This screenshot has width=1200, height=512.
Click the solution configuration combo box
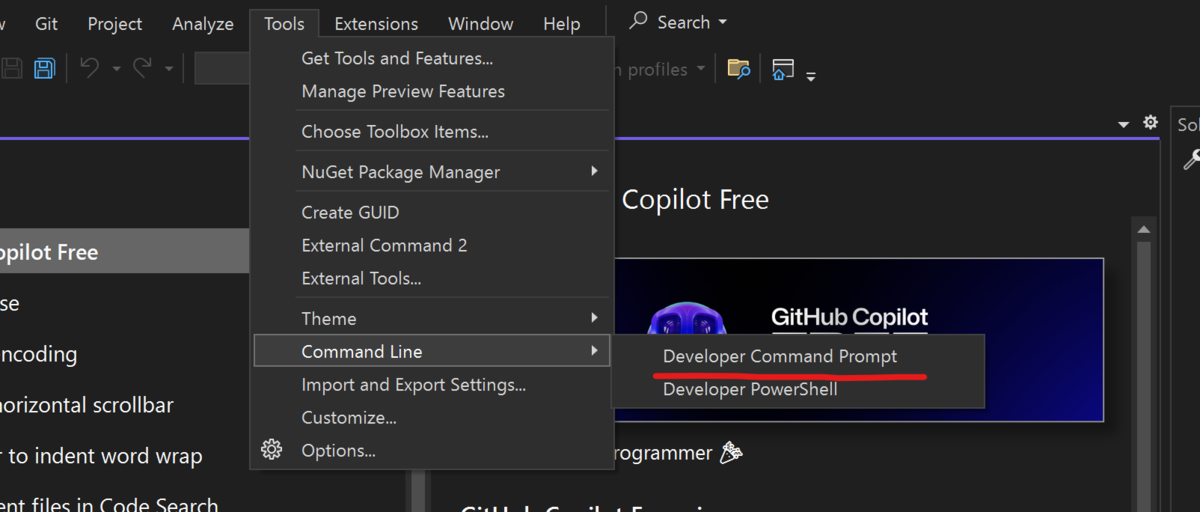[222, 69]
